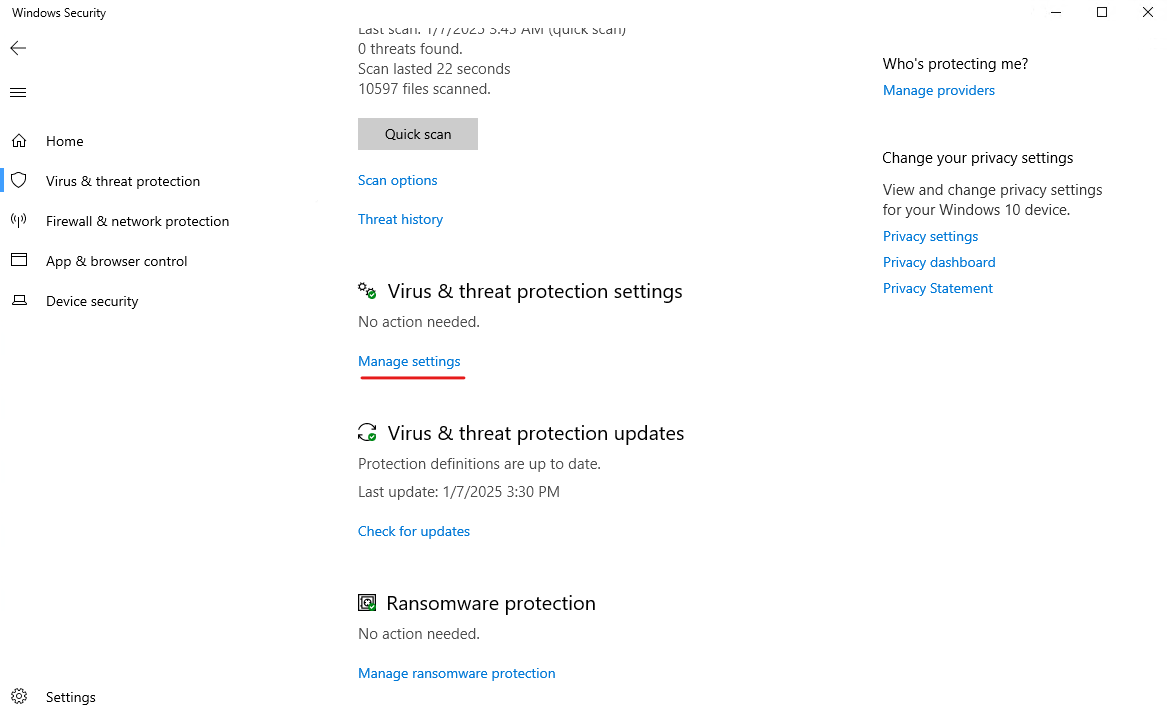Click the Ransomware protection heading
Image resolution: width=1167 pixels, height=720 pixels.
[491, 603]
